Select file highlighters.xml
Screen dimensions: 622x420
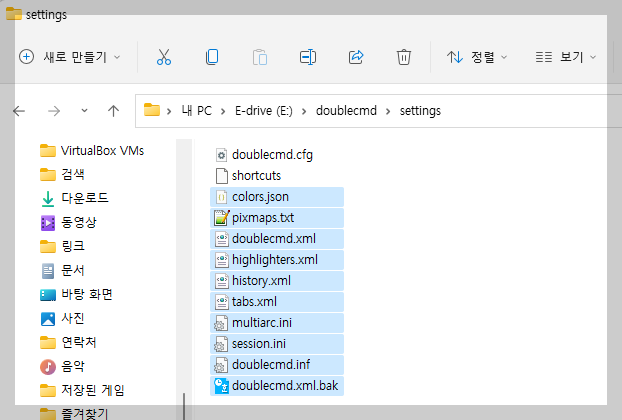click(x=277, y=260)
